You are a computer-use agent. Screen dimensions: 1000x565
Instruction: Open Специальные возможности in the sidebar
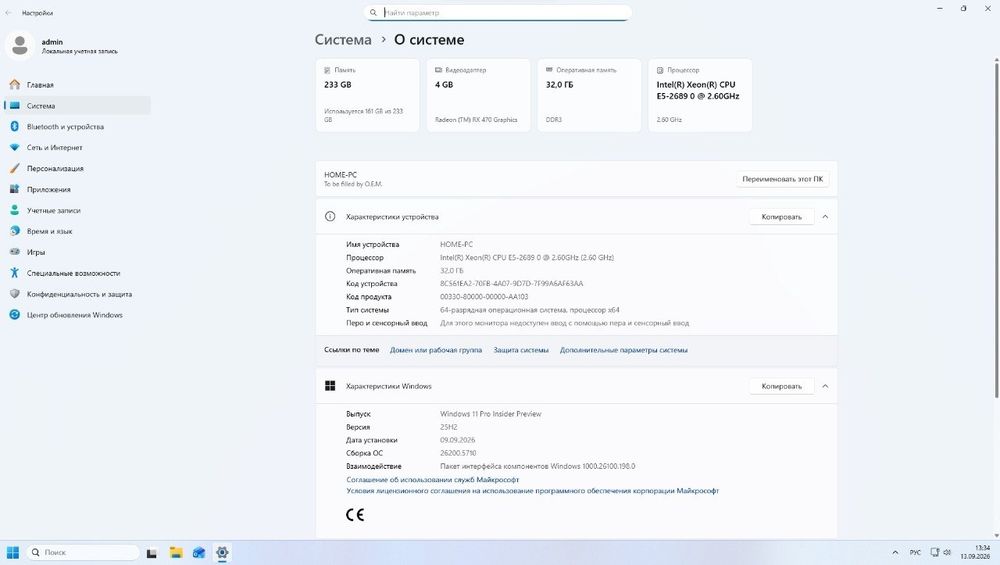point(77,273)
